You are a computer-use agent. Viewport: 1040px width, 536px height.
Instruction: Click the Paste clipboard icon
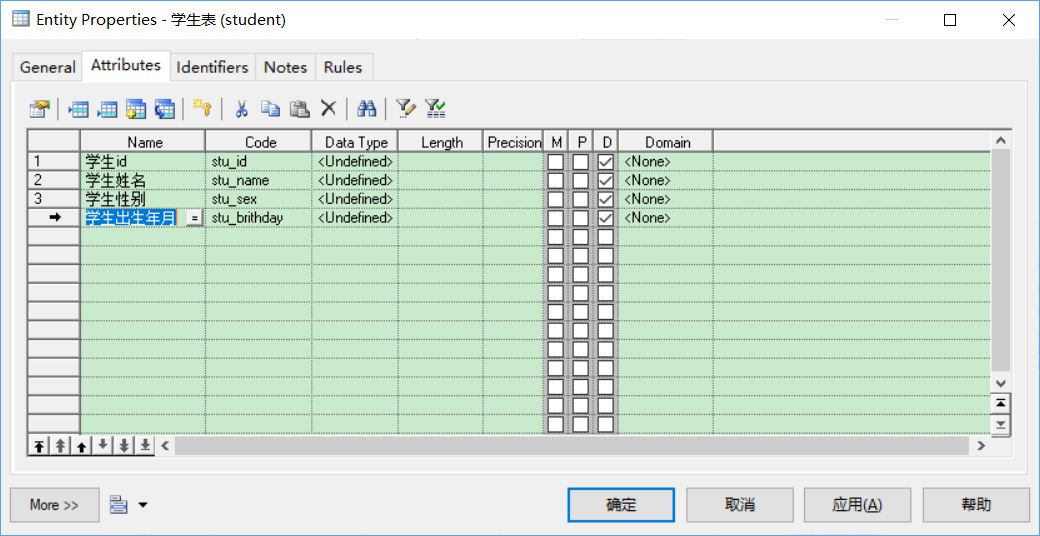300,109
